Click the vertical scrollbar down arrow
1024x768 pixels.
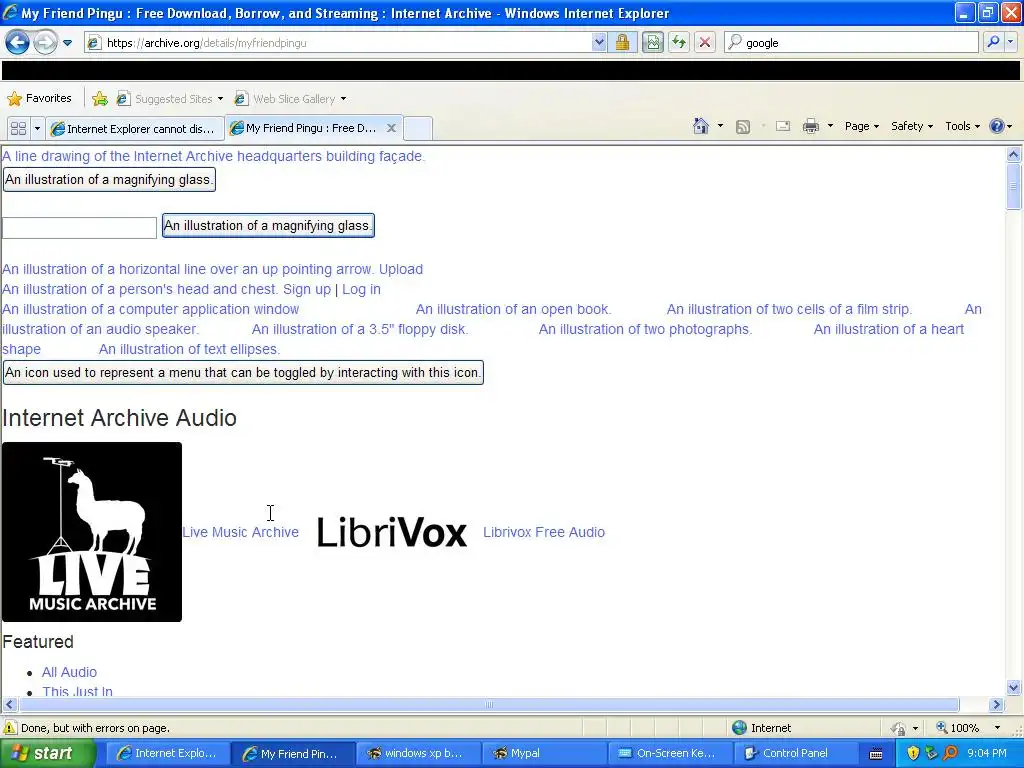[1014, 687]
